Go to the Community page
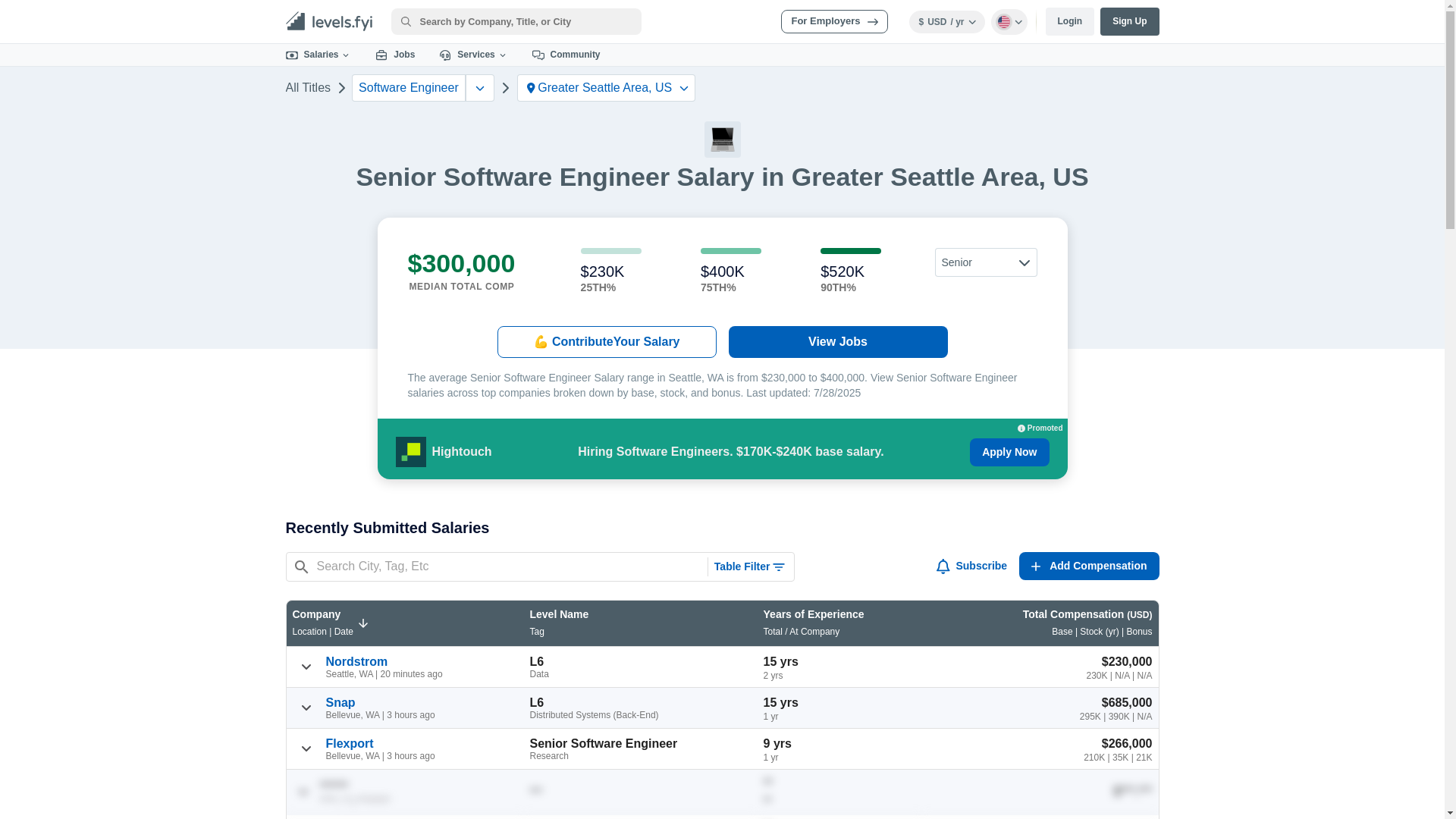 (566, 55)
